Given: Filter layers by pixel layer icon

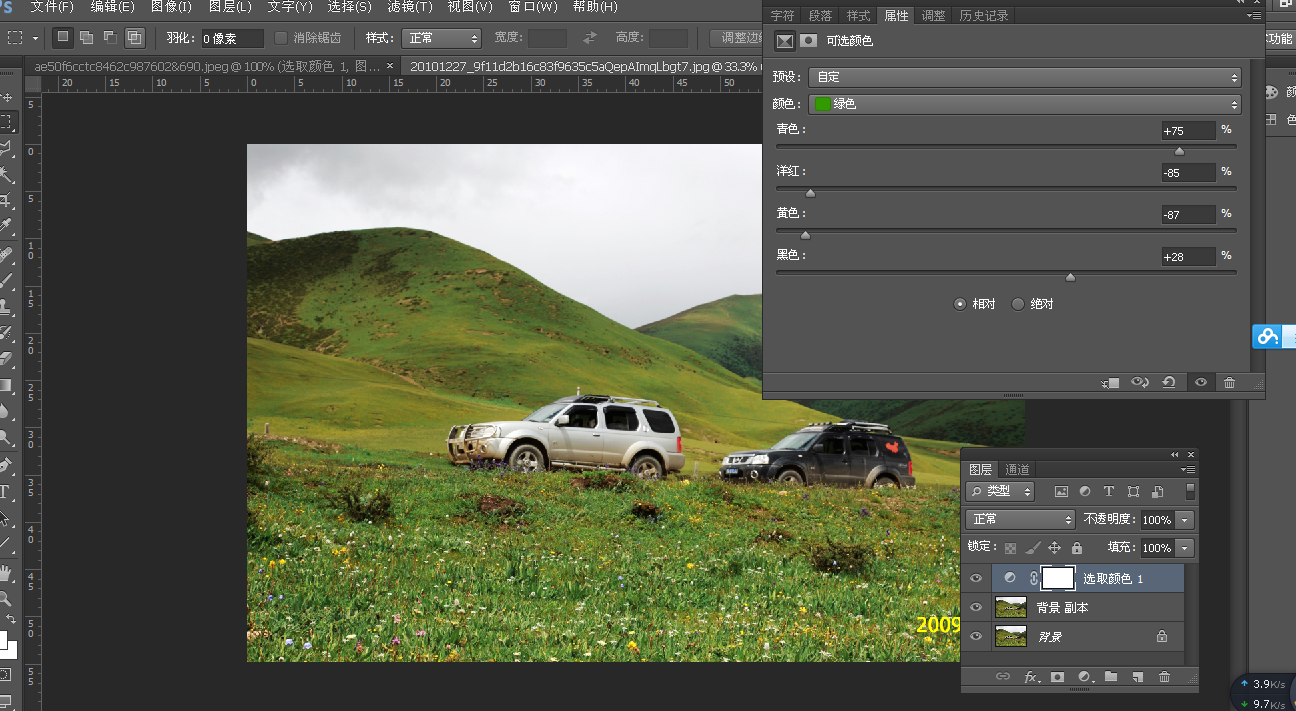Looking at the screenshot, I should coord(1061,491).
